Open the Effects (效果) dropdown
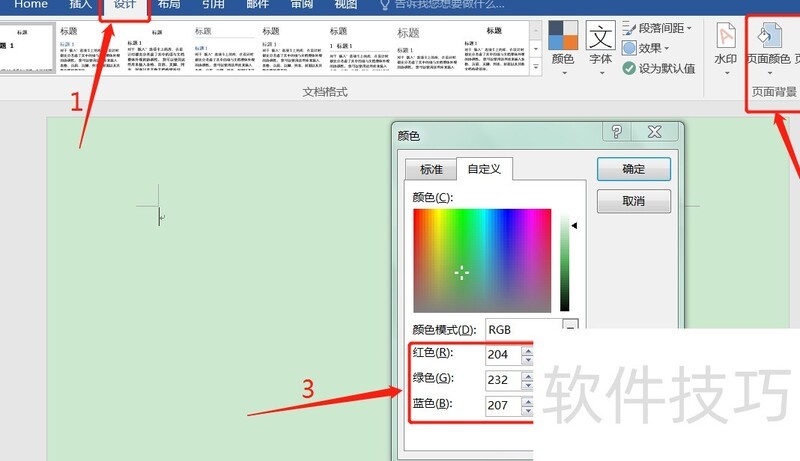This screenshot has height=461, width=800. 645,48
